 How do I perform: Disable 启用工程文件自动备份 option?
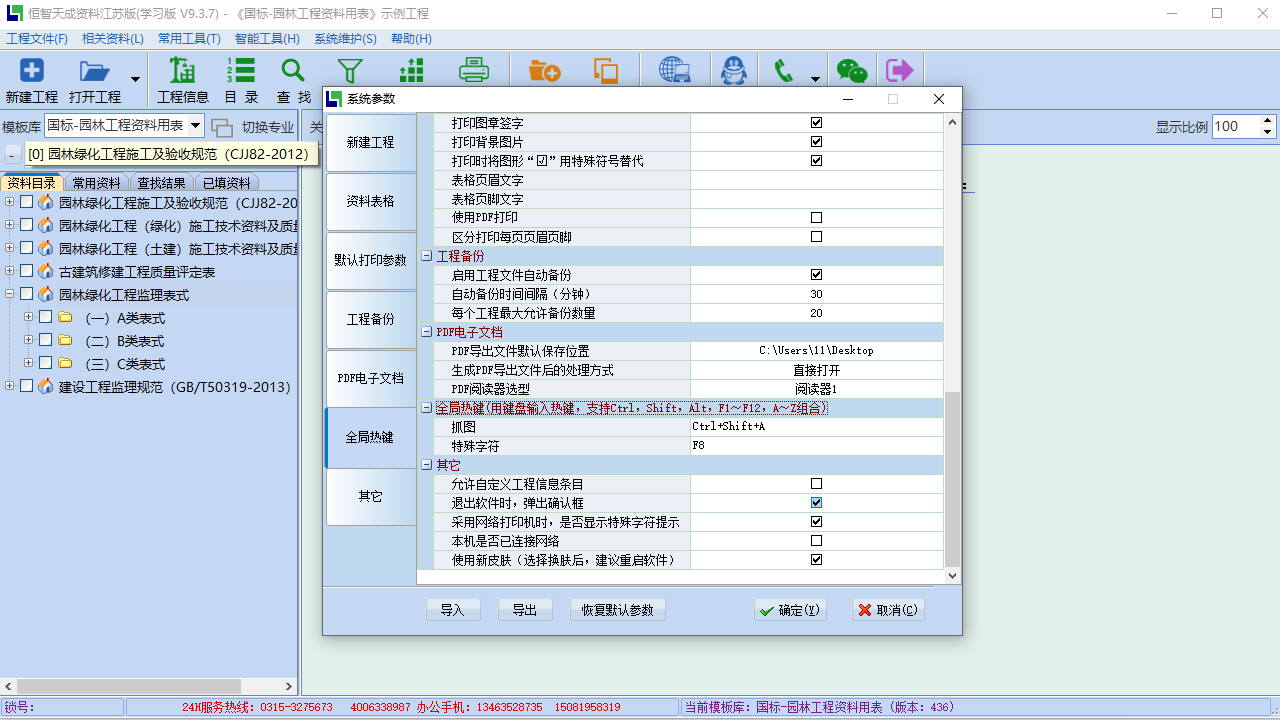[x=816, y=274]
